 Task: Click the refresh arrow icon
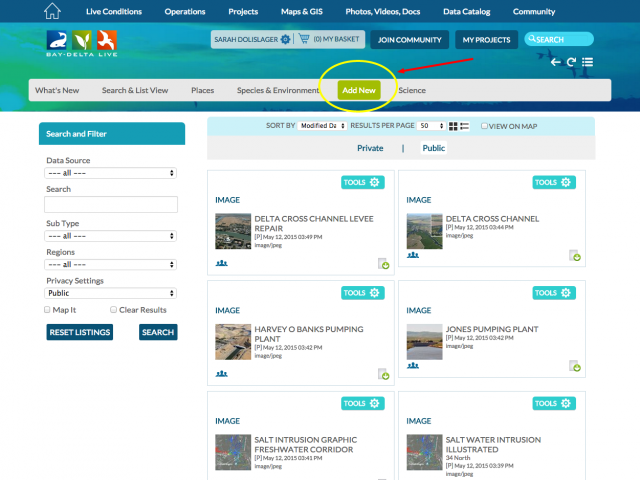point(571,62)
